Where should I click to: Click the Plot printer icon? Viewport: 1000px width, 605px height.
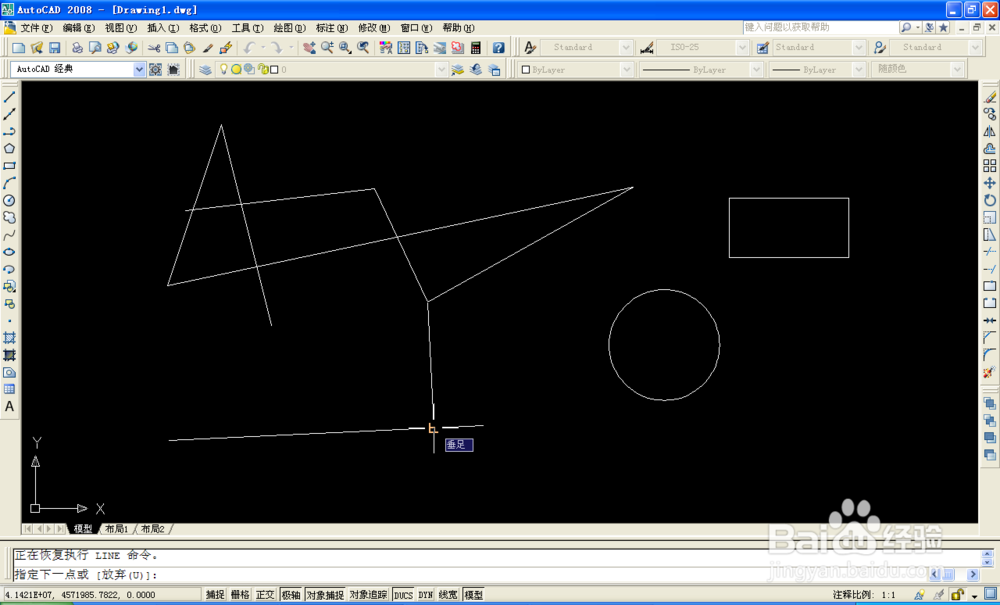pos(77,48)
